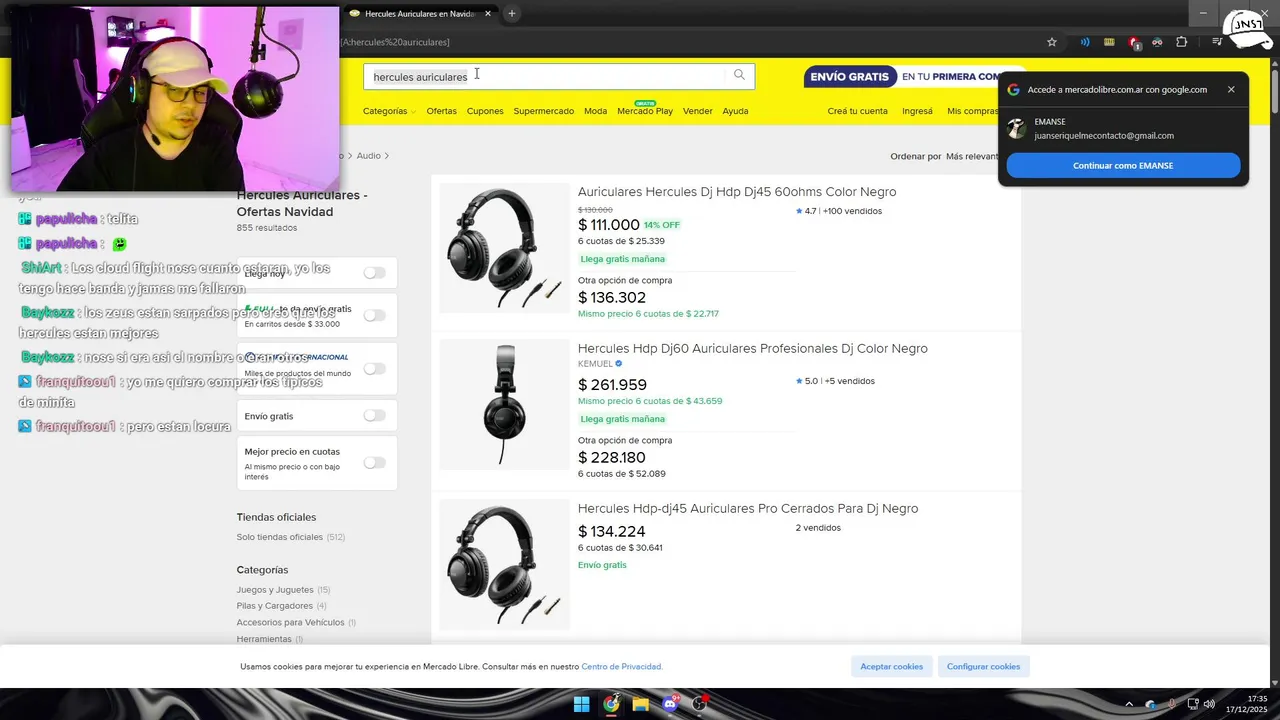Click Continuar como EMANSE button
Image resolution: width=1280 pixels, height=720 pixels.
1123,165
